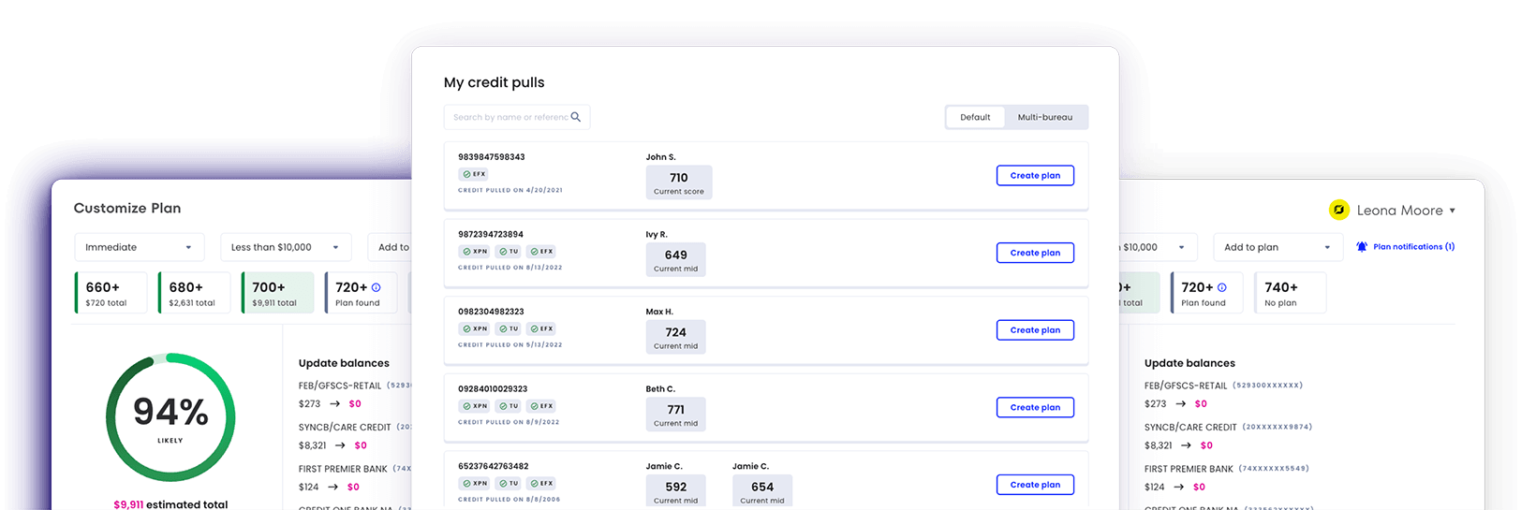Click the EFX bureau badge in John S.'s row
1536x510 pixels.
(473, 174)
